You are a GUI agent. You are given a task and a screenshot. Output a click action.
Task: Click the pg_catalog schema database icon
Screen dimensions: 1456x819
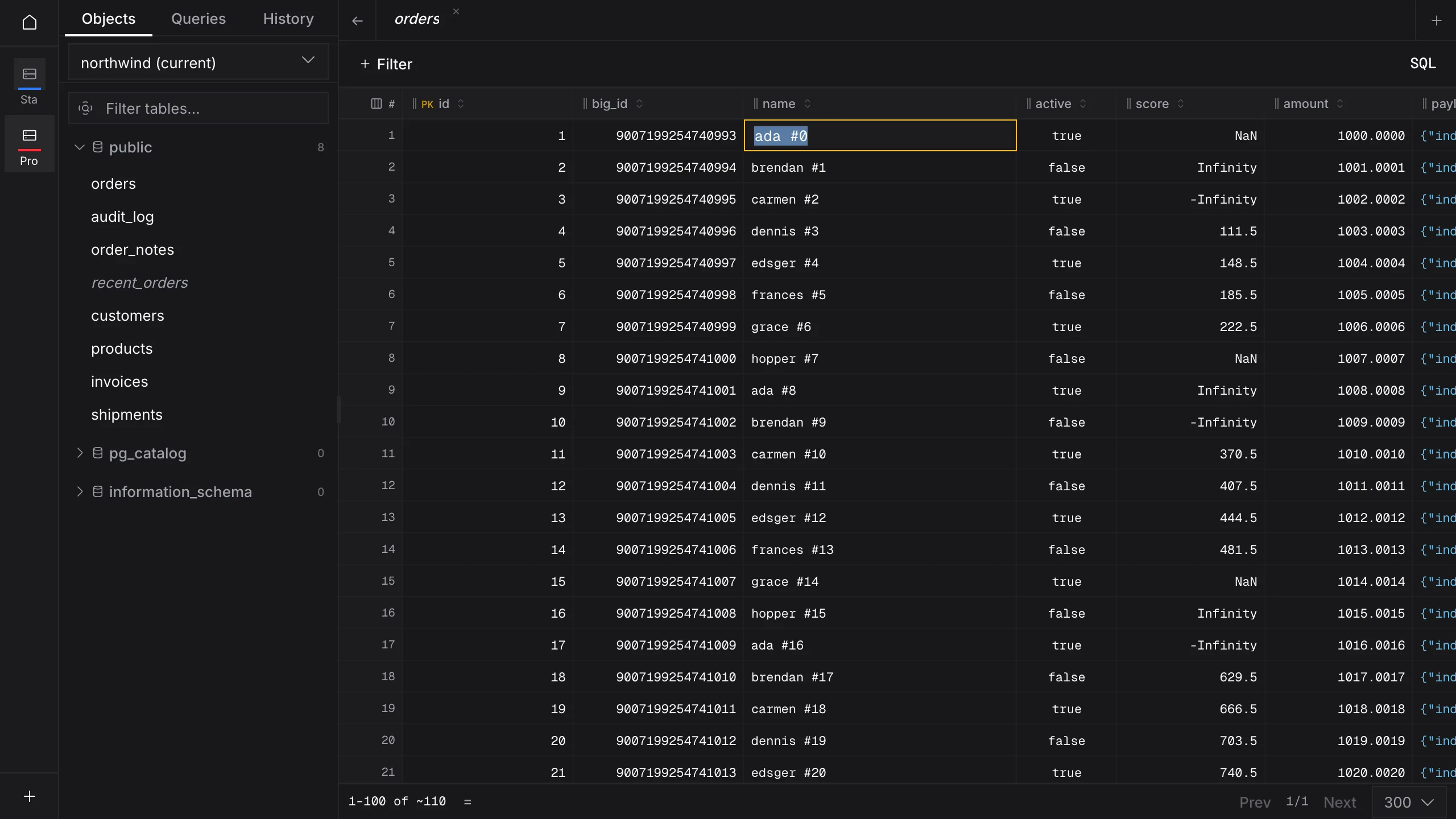(98, 453)
